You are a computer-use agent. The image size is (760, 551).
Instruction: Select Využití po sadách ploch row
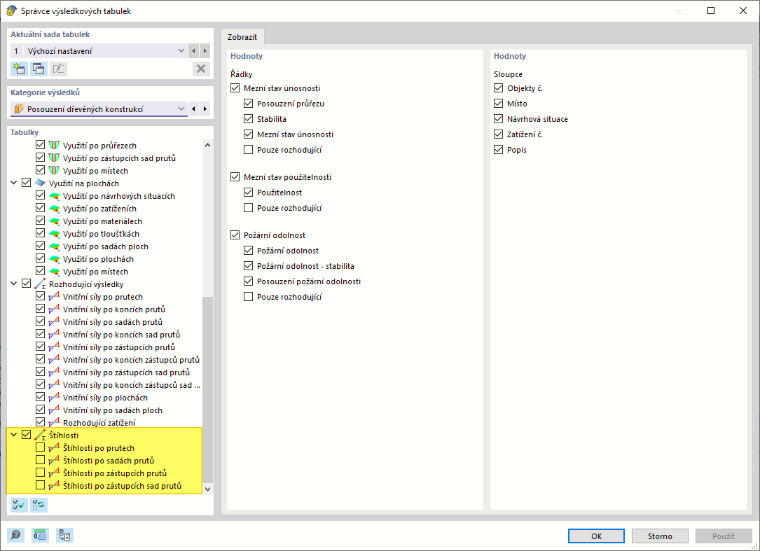[106, 246]
